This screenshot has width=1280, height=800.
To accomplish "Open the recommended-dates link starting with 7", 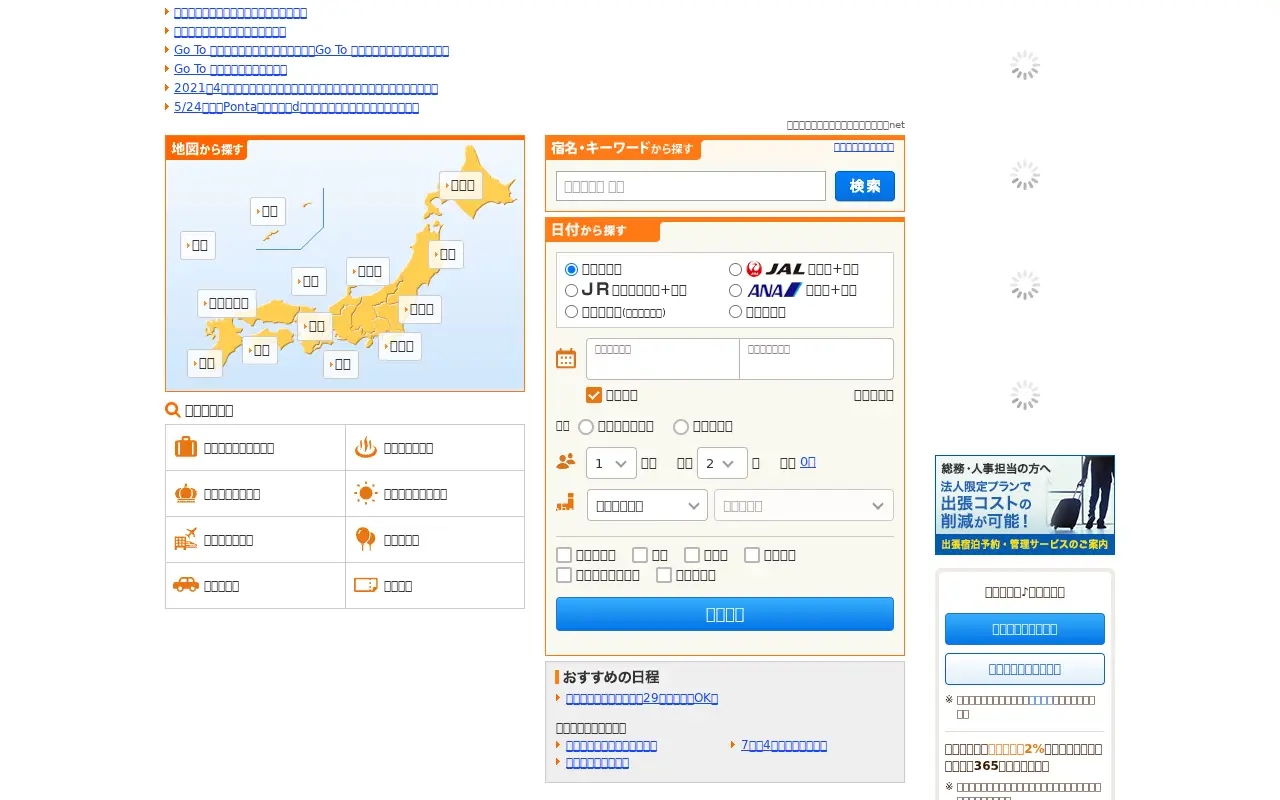I will (784, 745).
